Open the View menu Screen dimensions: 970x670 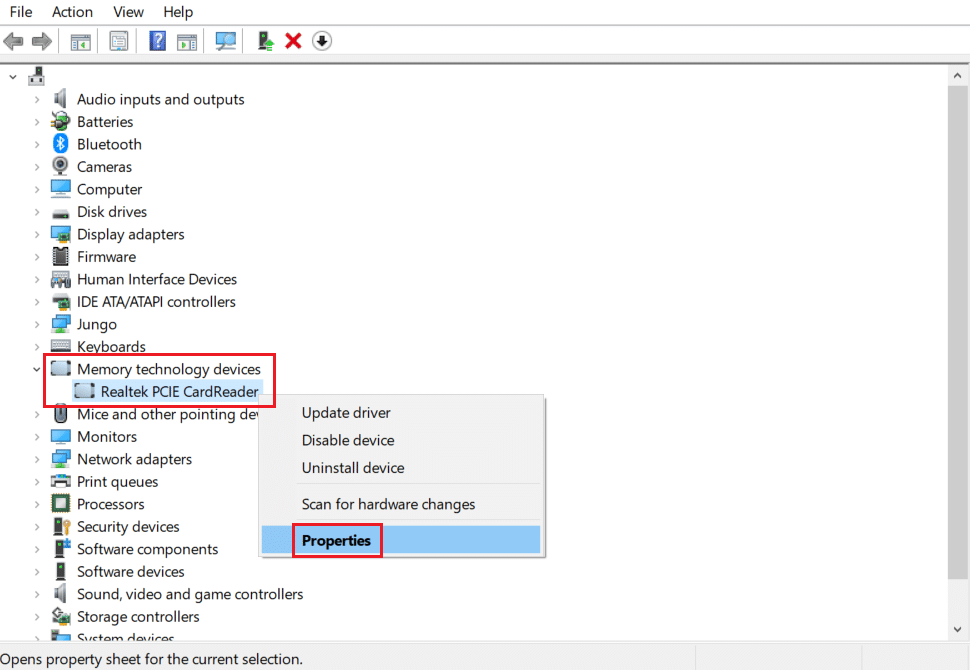coord(128,12)
